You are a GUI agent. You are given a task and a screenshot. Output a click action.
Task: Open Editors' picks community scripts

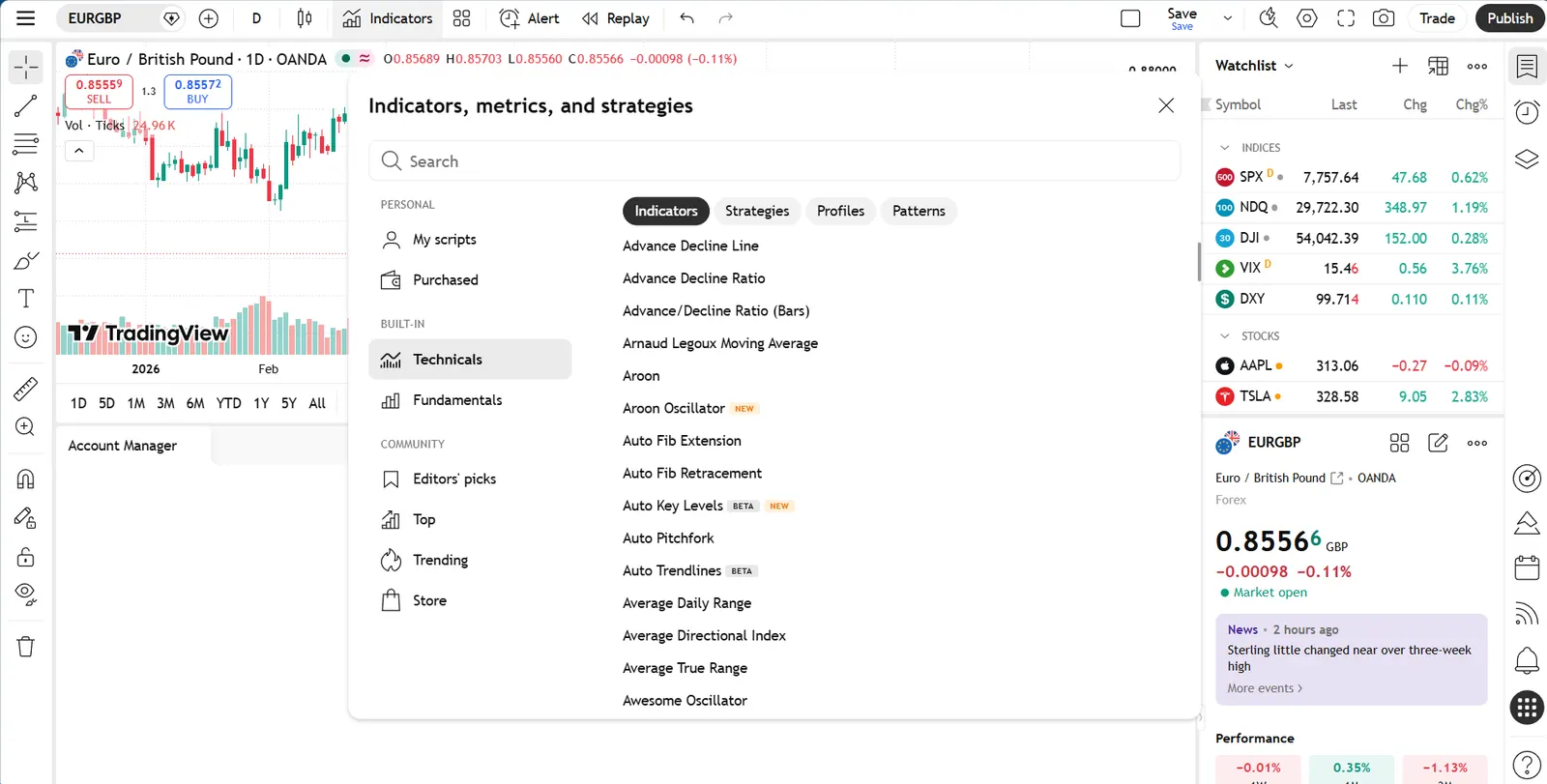coord(470,479)
